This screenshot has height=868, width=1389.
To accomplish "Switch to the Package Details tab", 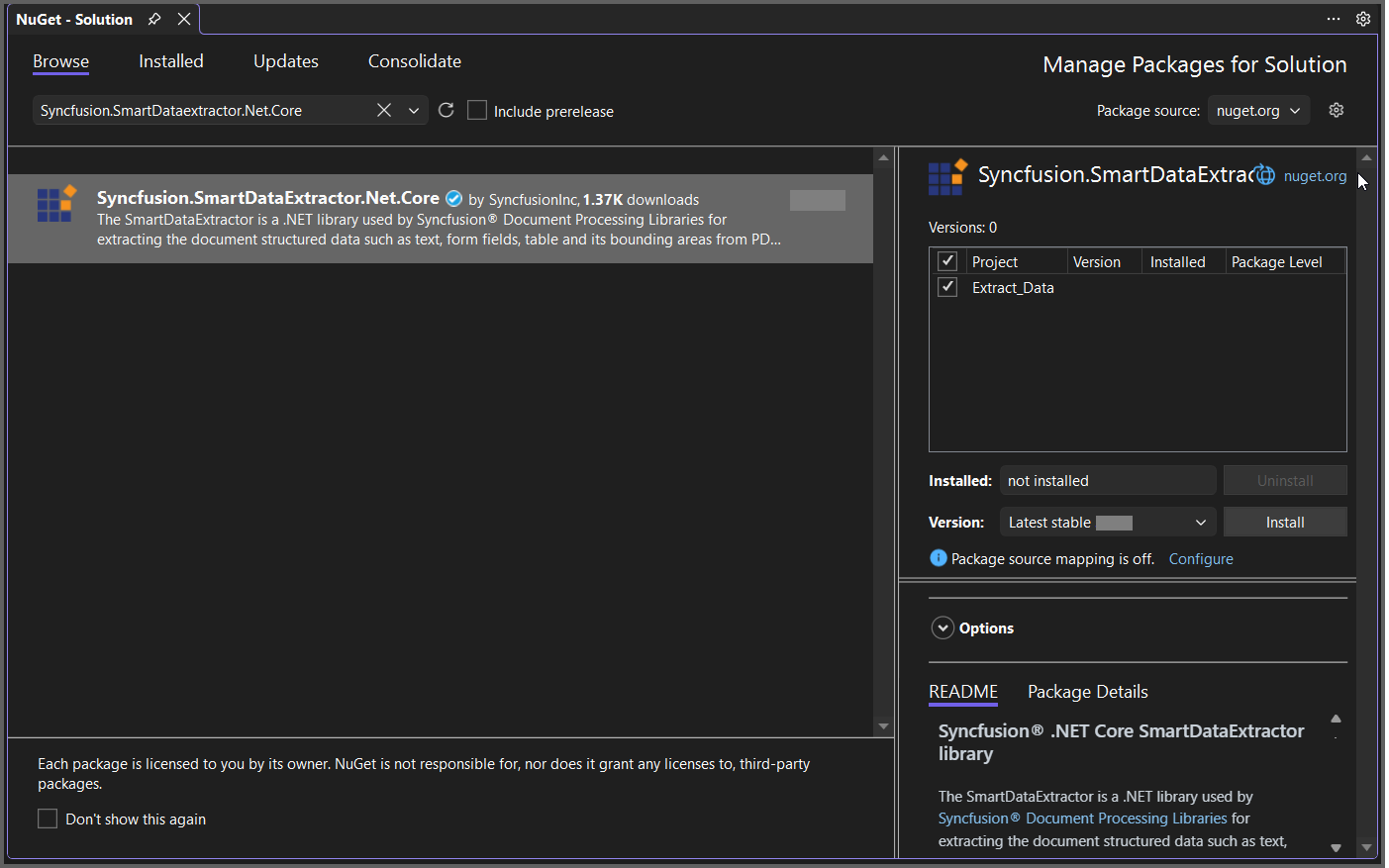I will tap(1088, 692).
